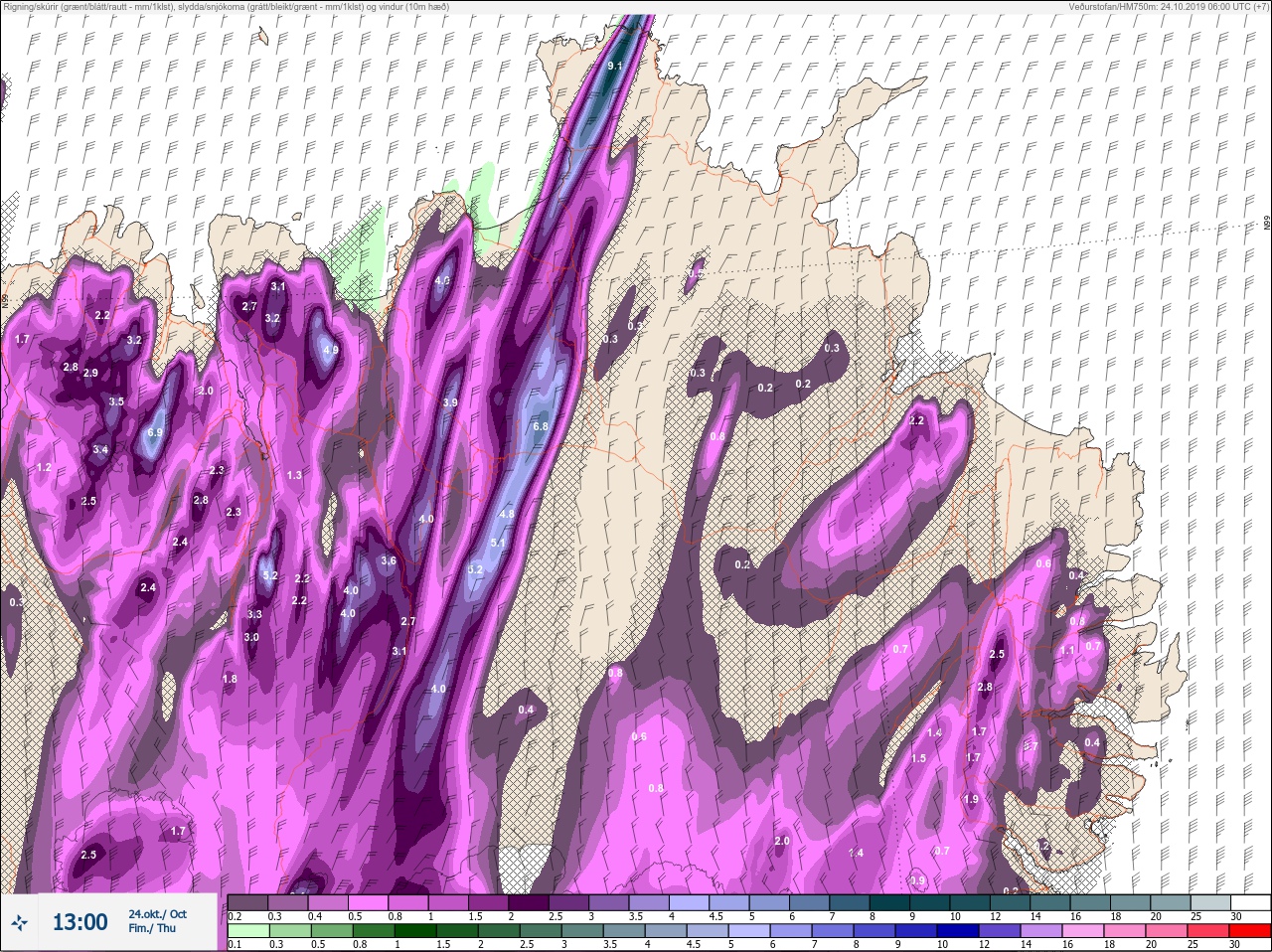
Task: Click the weekday label Fim./ Thu
Action: coord(151,929)
